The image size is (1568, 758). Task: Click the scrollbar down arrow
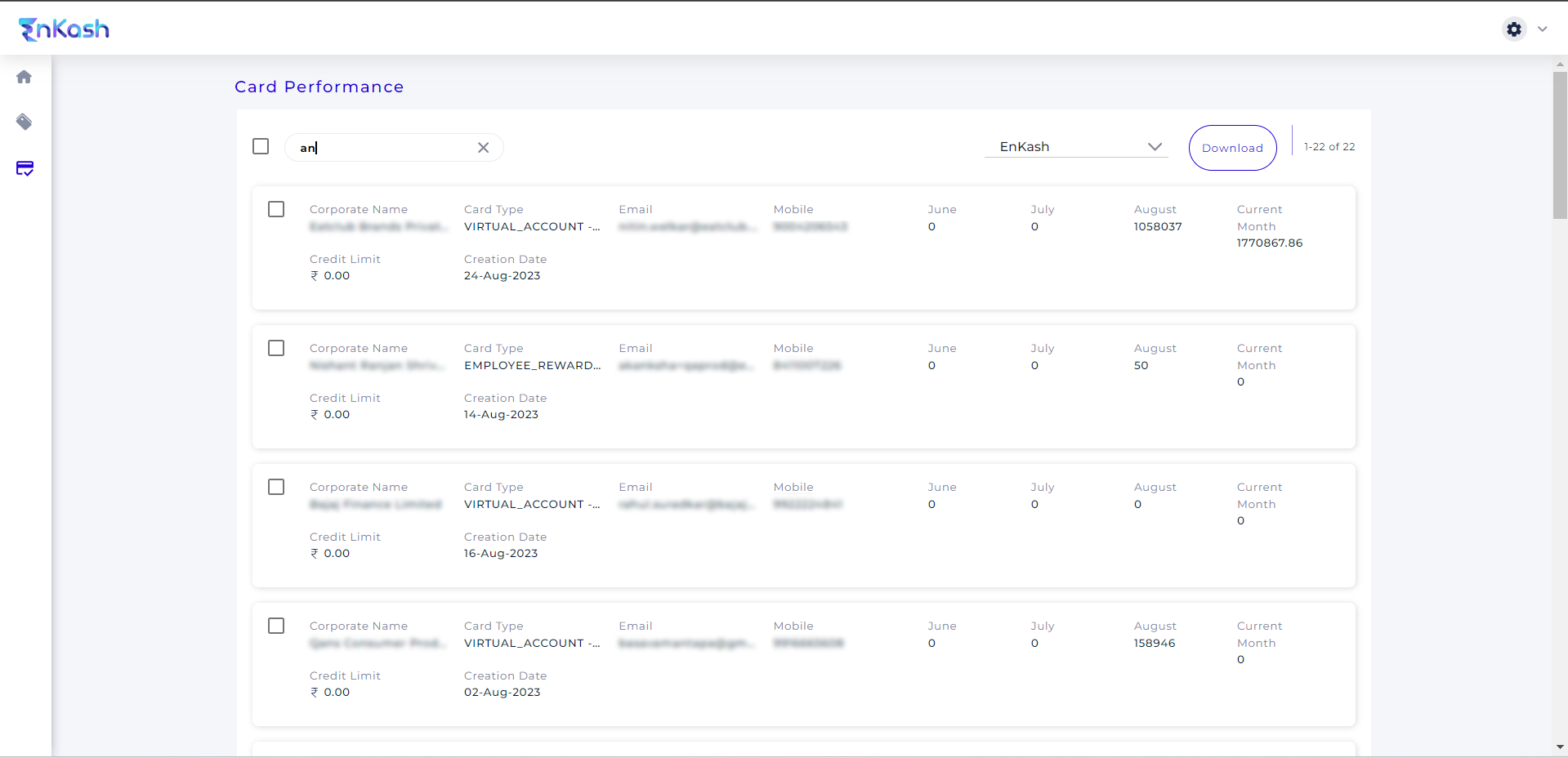(1560, 747)
